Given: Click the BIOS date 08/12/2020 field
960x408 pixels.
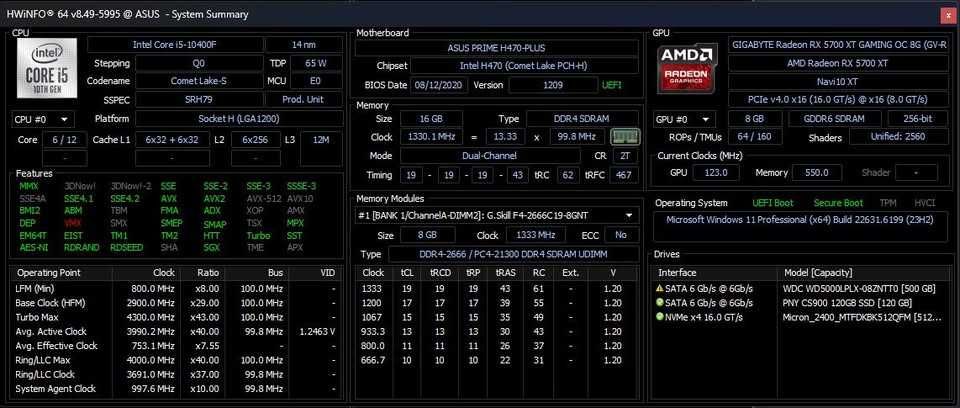Looking at the screenshot, I should coord(439,85).
